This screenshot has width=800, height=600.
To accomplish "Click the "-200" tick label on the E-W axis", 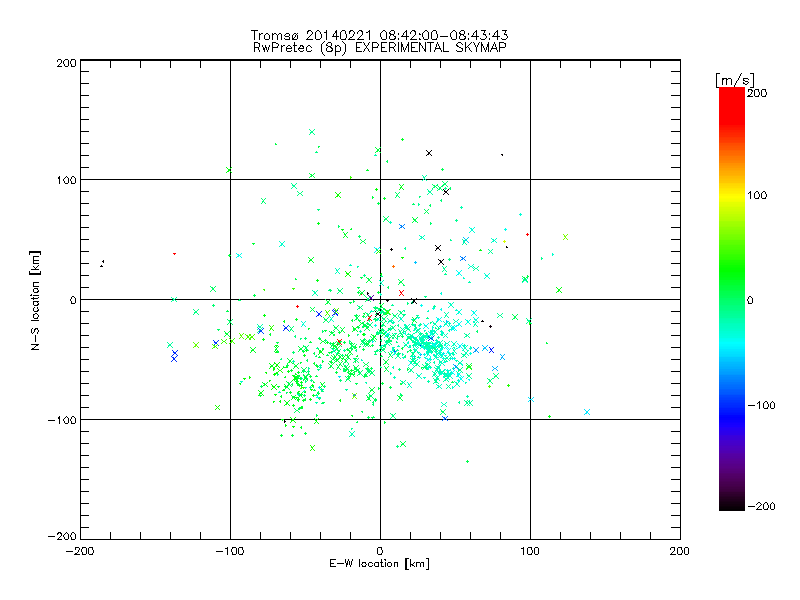I will click(x=80, y=551).
